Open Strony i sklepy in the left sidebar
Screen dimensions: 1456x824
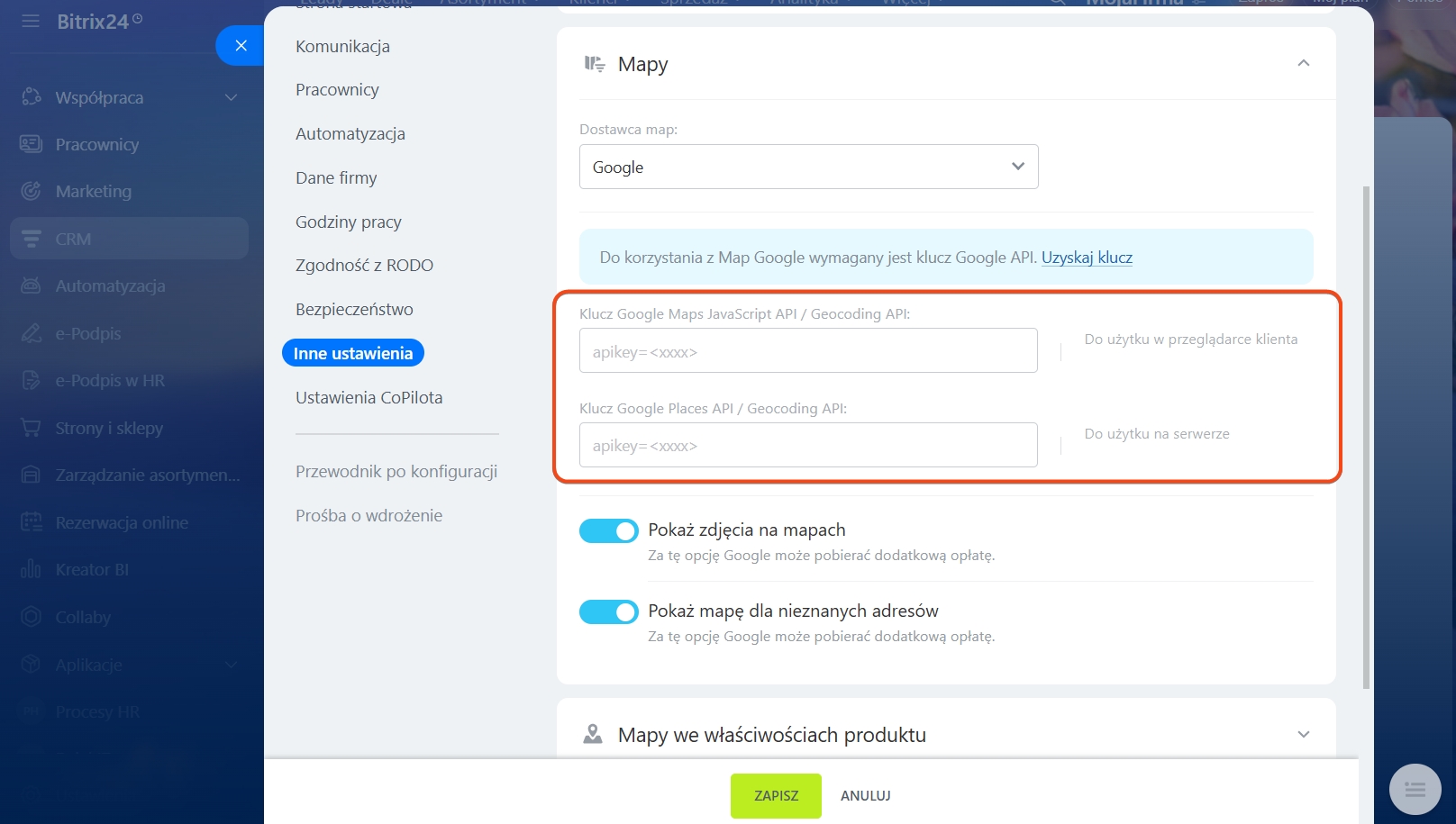[x=109, y=428]
